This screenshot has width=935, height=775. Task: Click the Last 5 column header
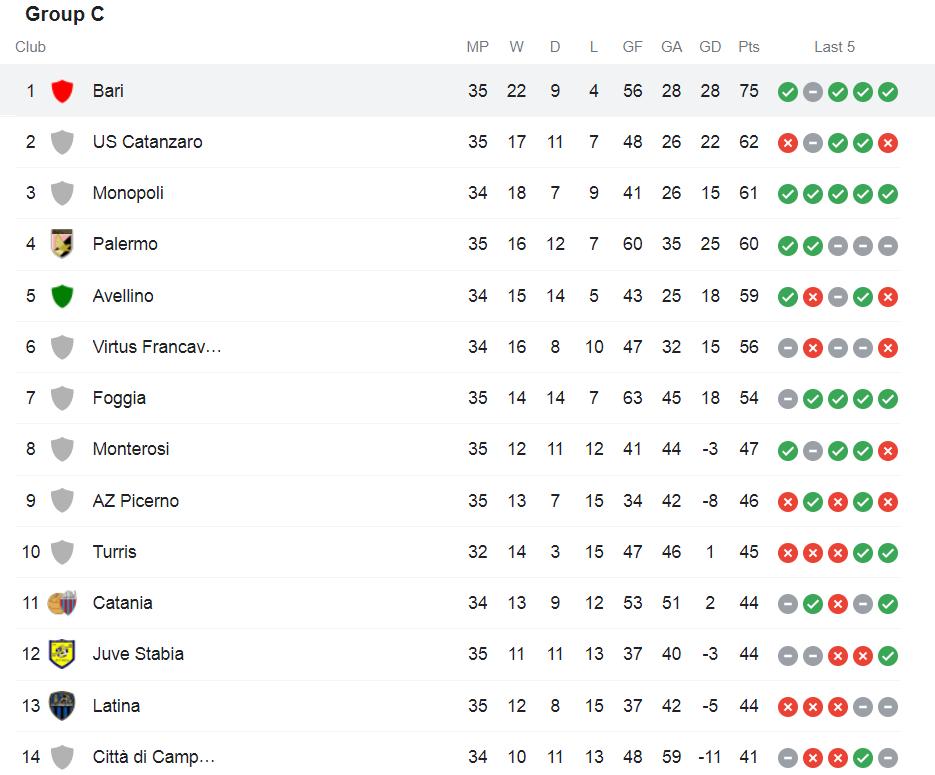tap(834, 47)
